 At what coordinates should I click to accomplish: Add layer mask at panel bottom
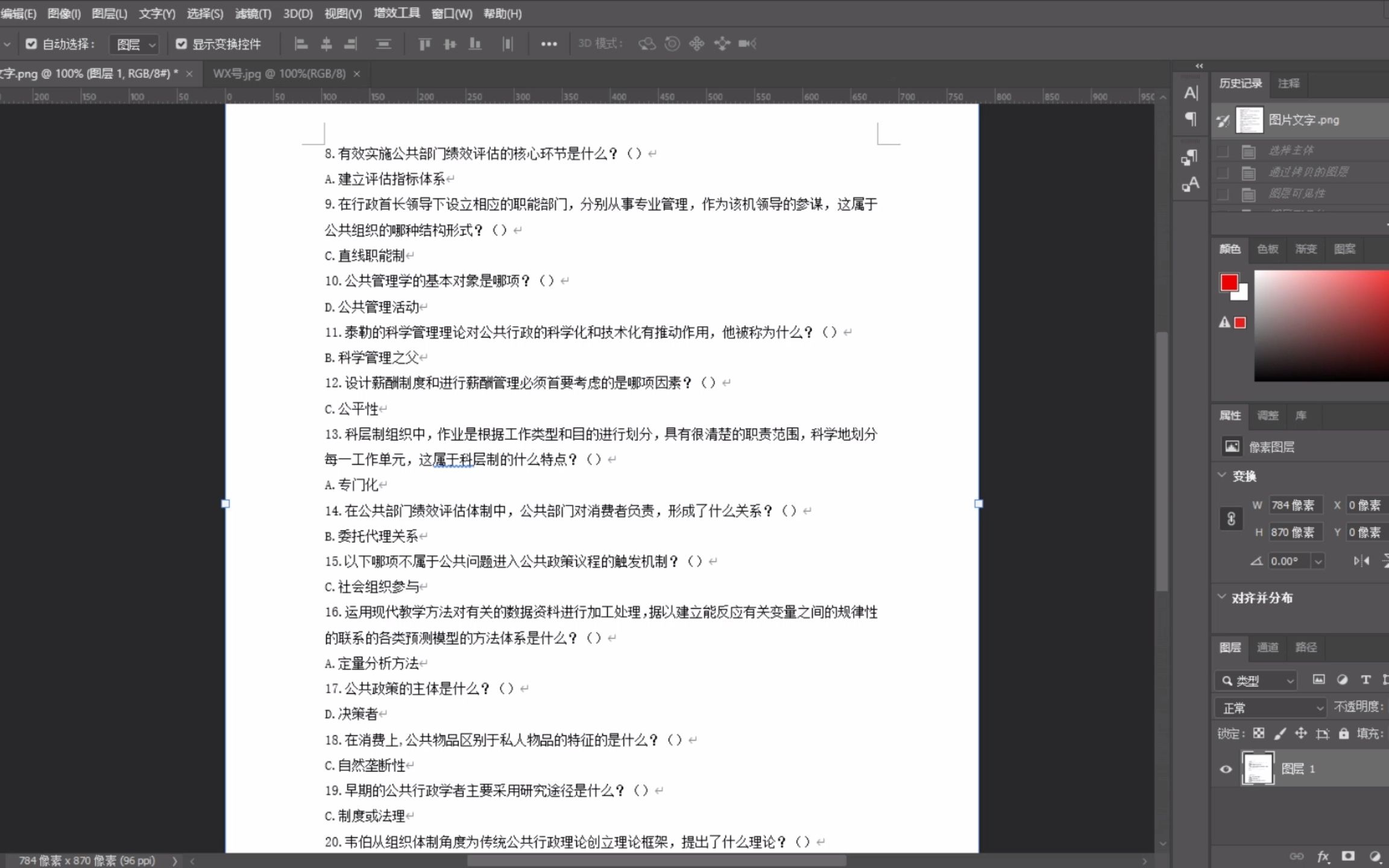(1349, 857)
